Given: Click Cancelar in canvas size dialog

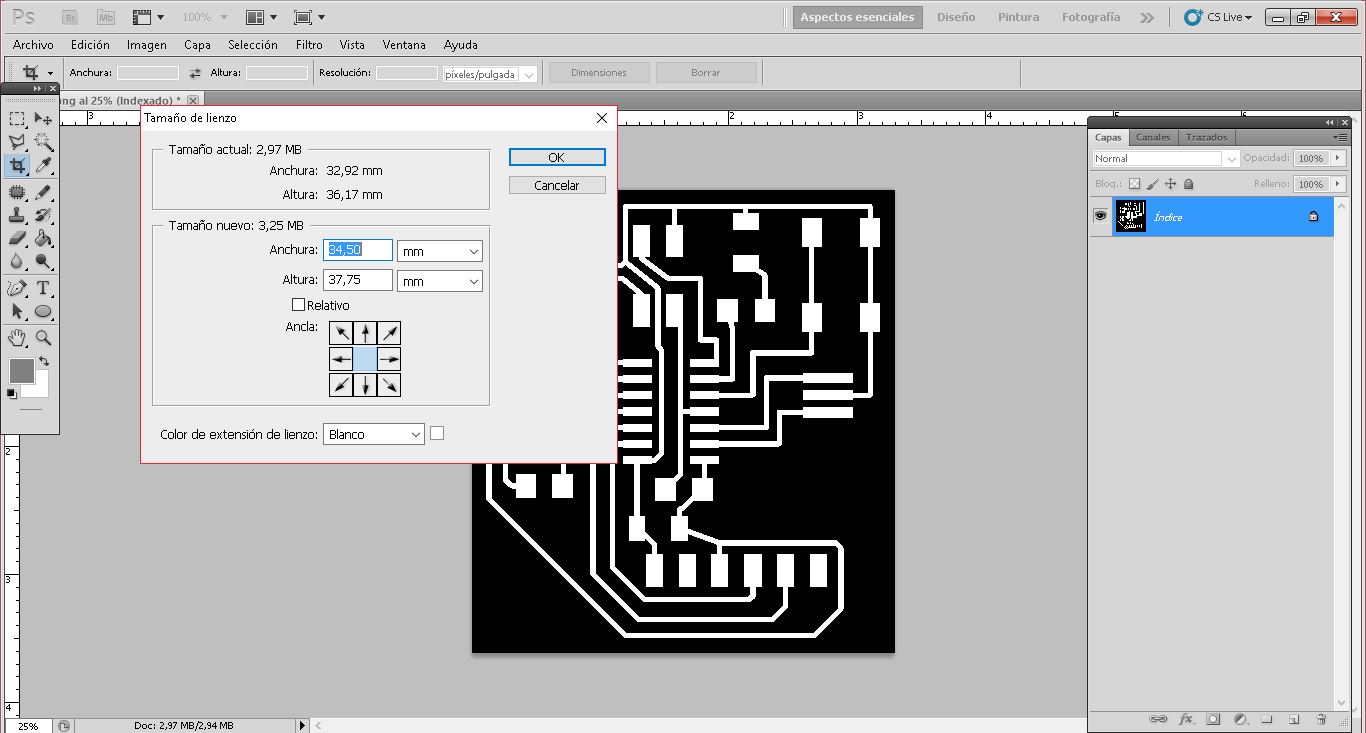Looking at the screenshot, I should point(557,185).
